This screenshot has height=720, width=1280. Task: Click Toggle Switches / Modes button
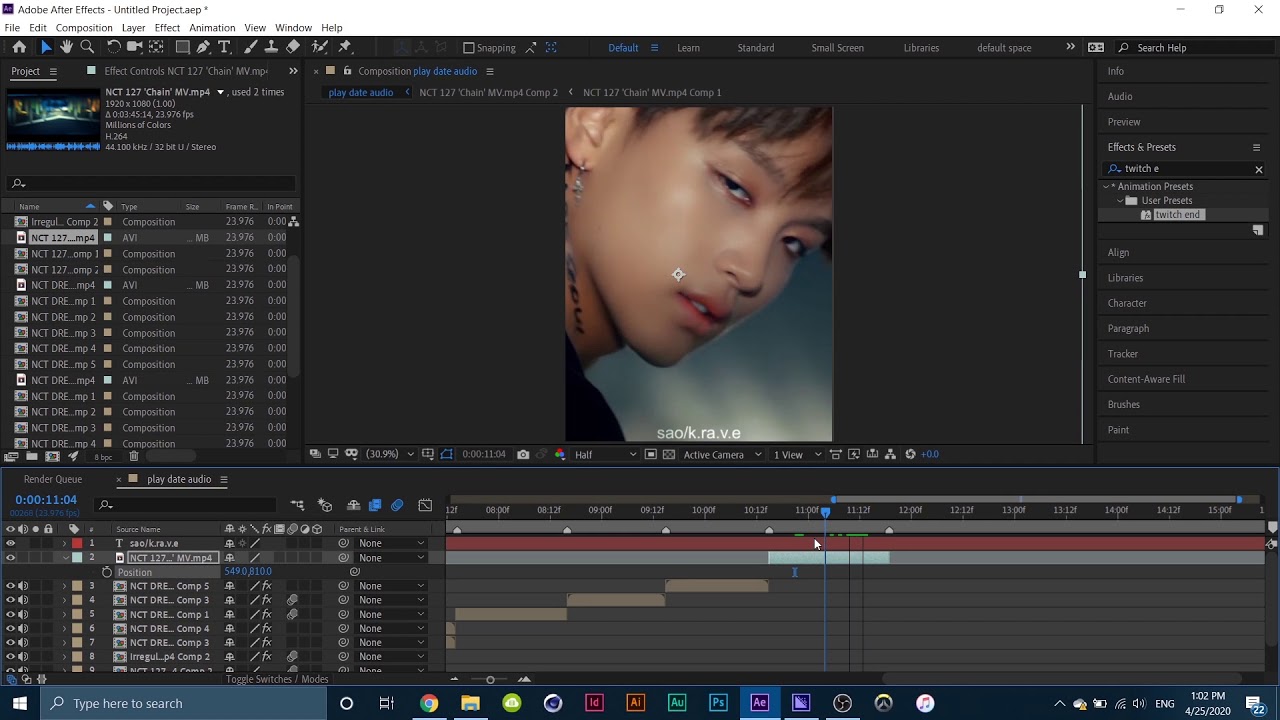tap(277, 679)
